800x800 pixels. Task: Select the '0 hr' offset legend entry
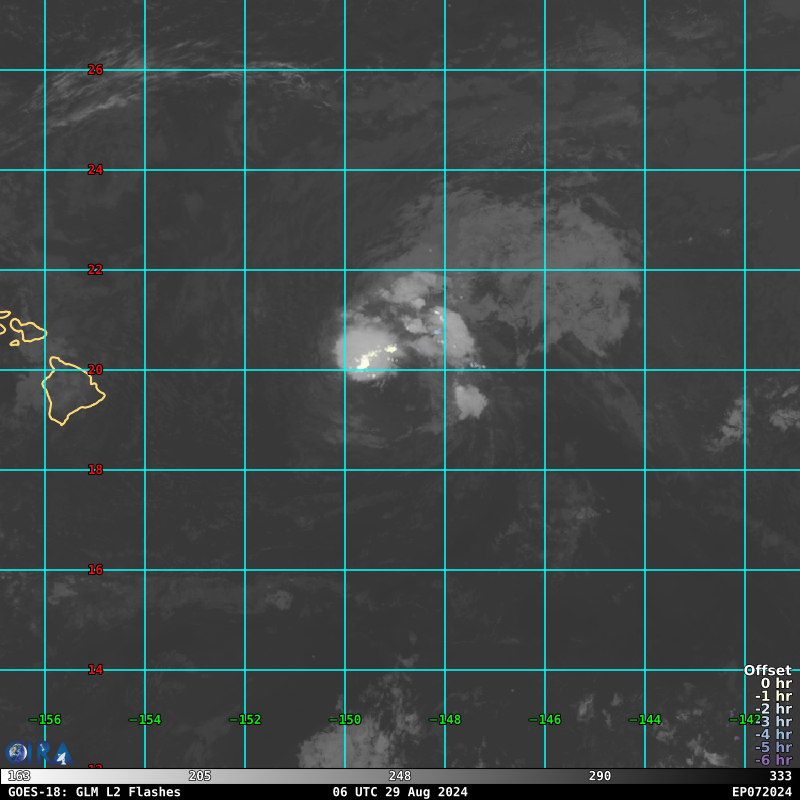(777, 683)
